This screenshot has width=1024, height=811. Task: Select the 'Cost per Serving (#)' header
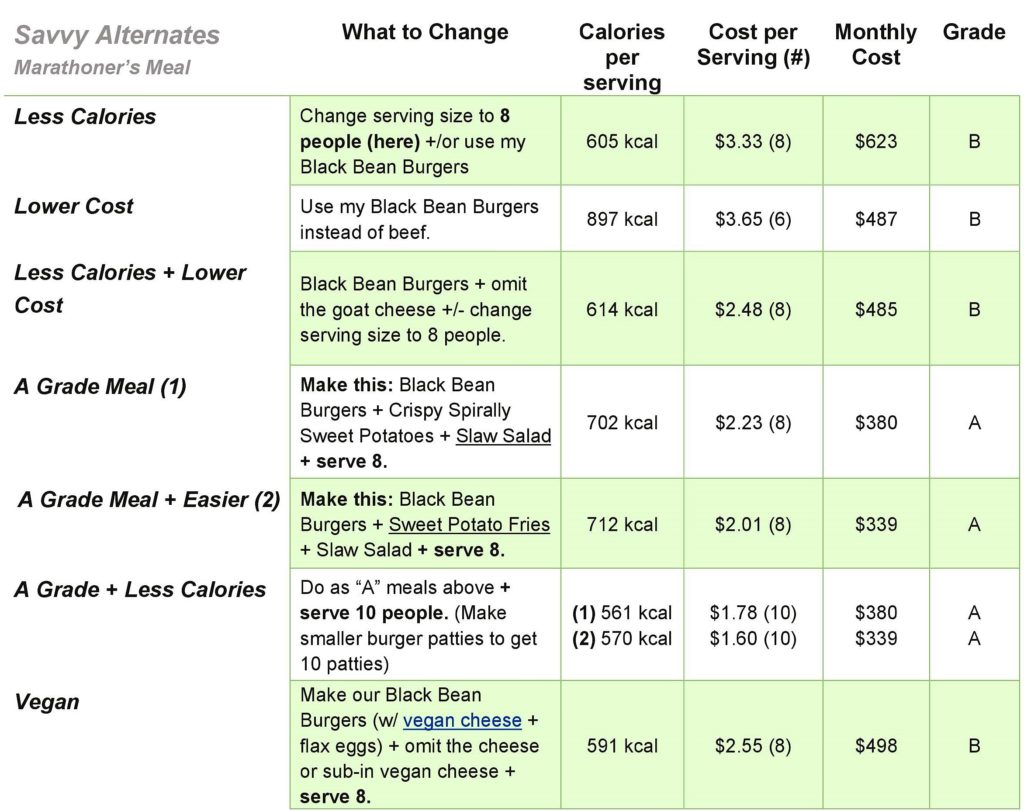click(x=753, y=45)
